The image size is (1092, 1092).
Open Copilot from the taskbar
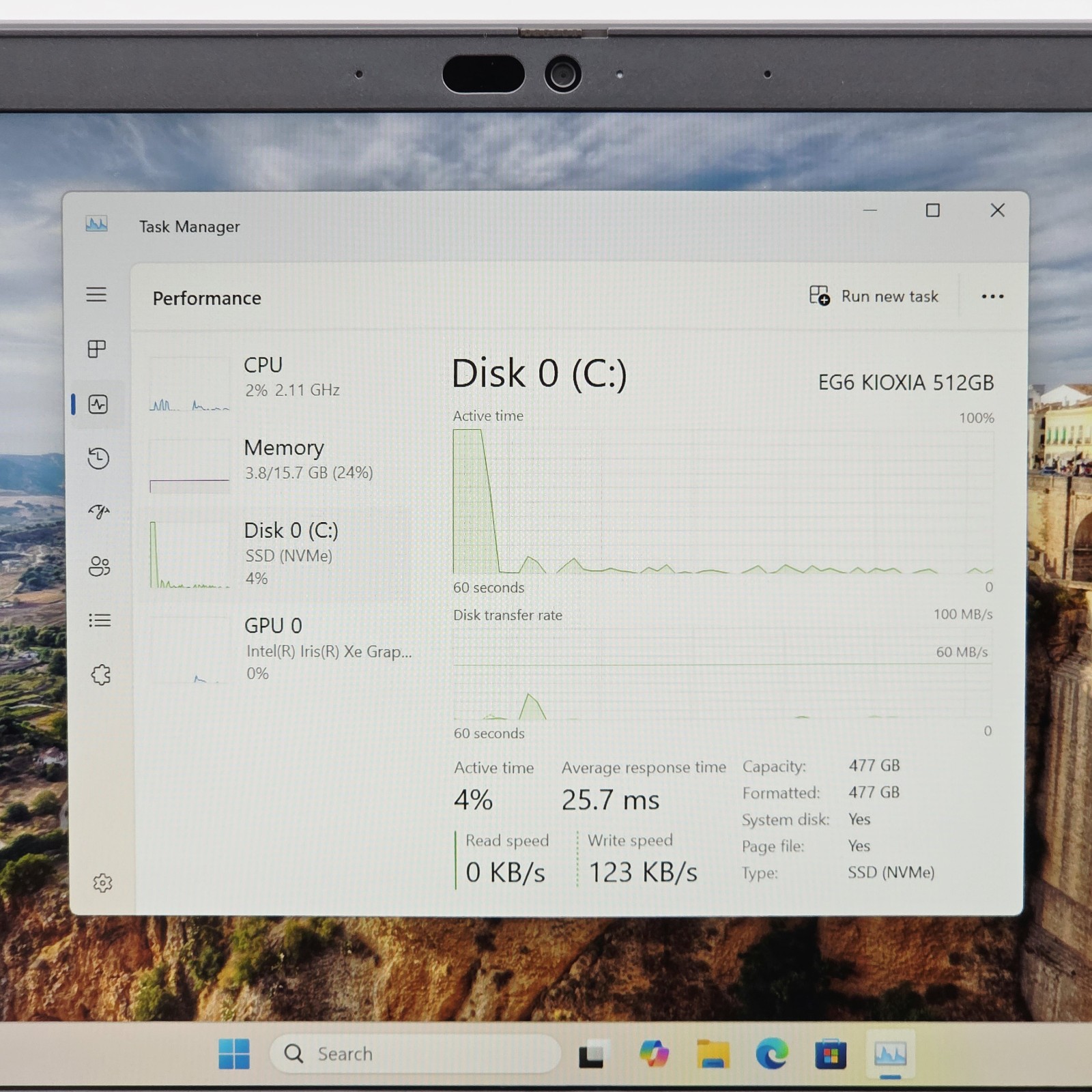pyautogui.click(x=654, y=1054)
